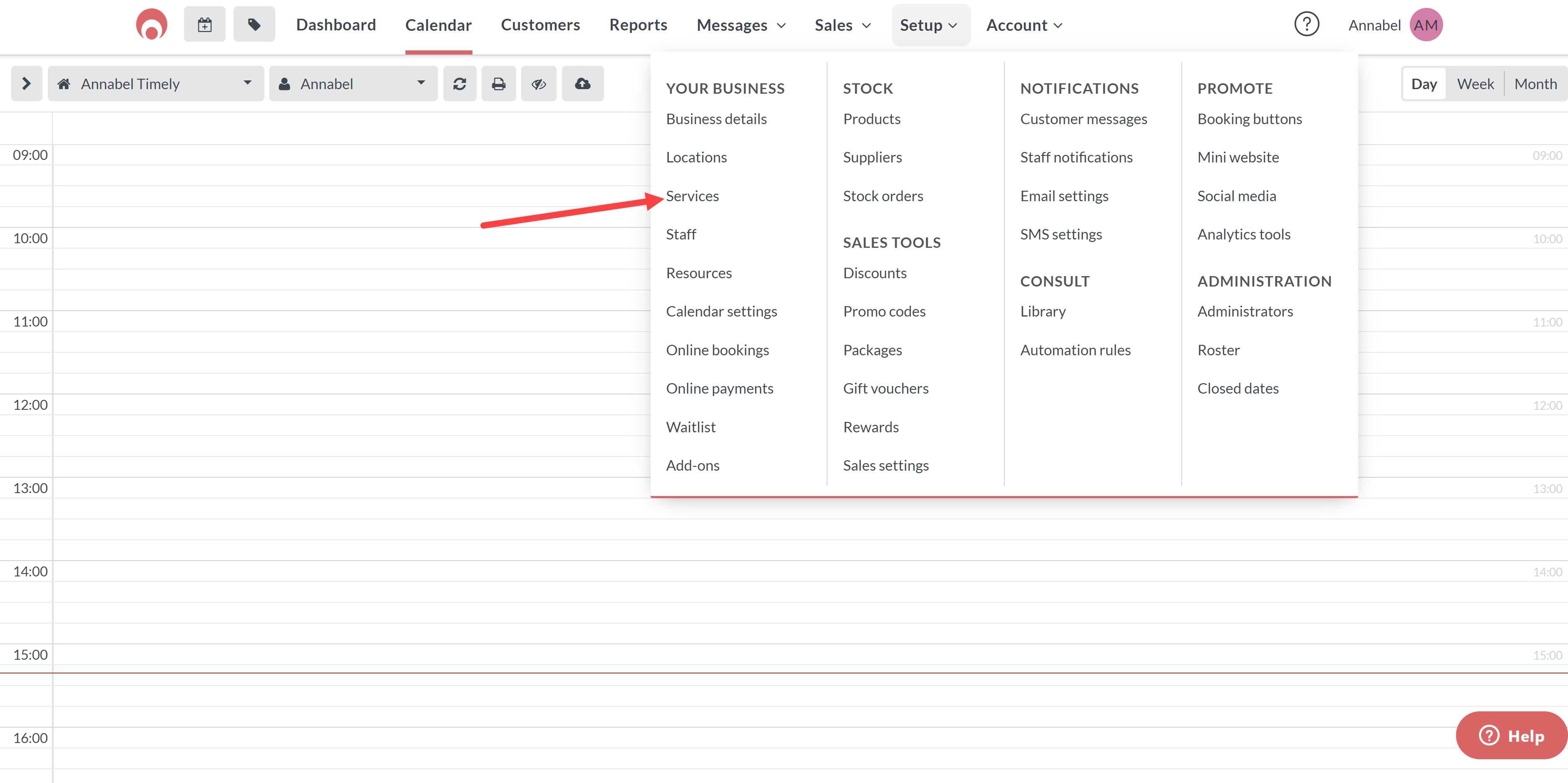Open the Waitlist settings
Image resolution: width=1568 pixels, height=783 pixels.
(x=691, y=427)
